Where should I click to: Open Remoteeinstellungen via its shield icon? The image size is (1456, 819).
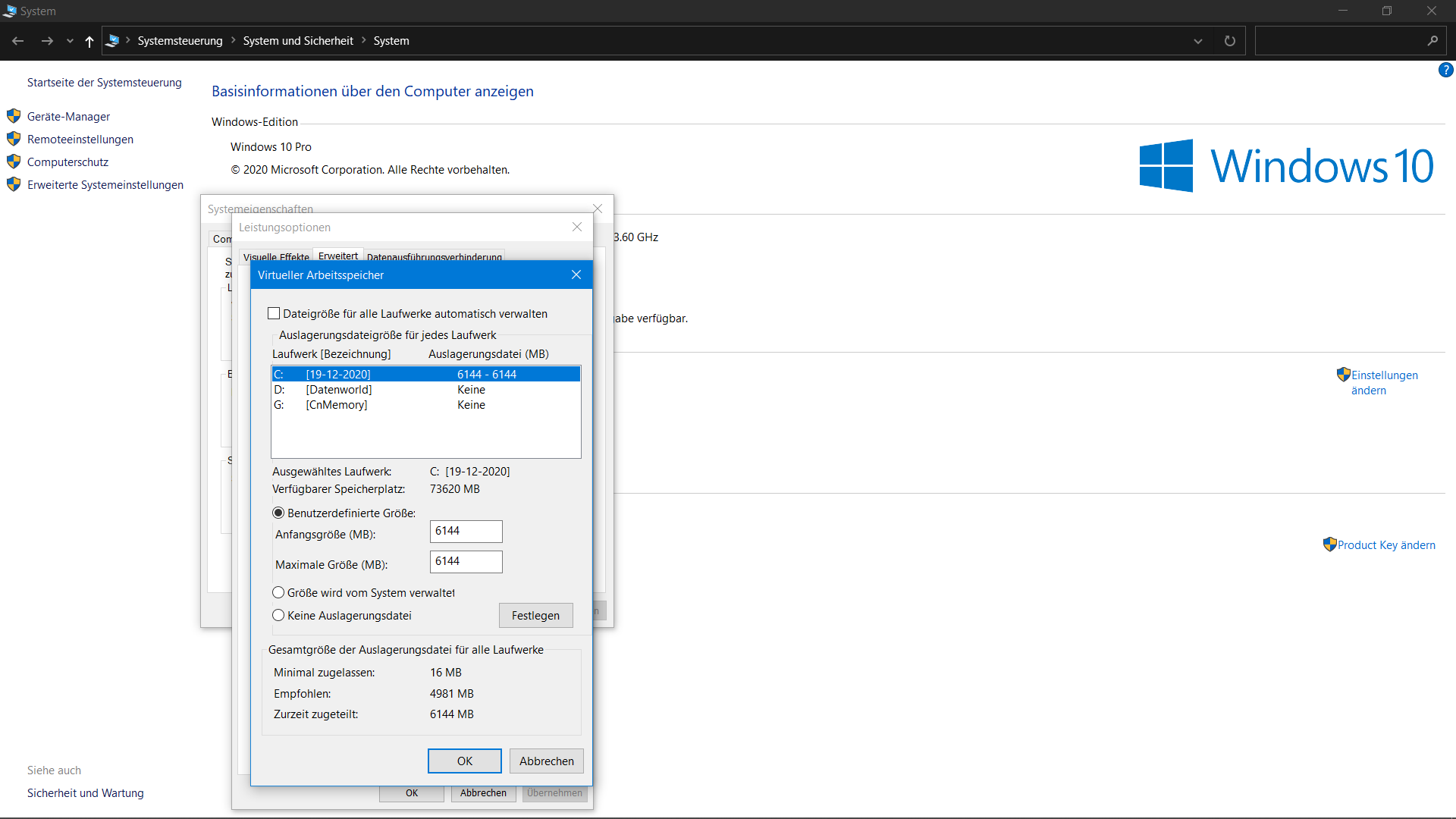click(x=13, y=139)
